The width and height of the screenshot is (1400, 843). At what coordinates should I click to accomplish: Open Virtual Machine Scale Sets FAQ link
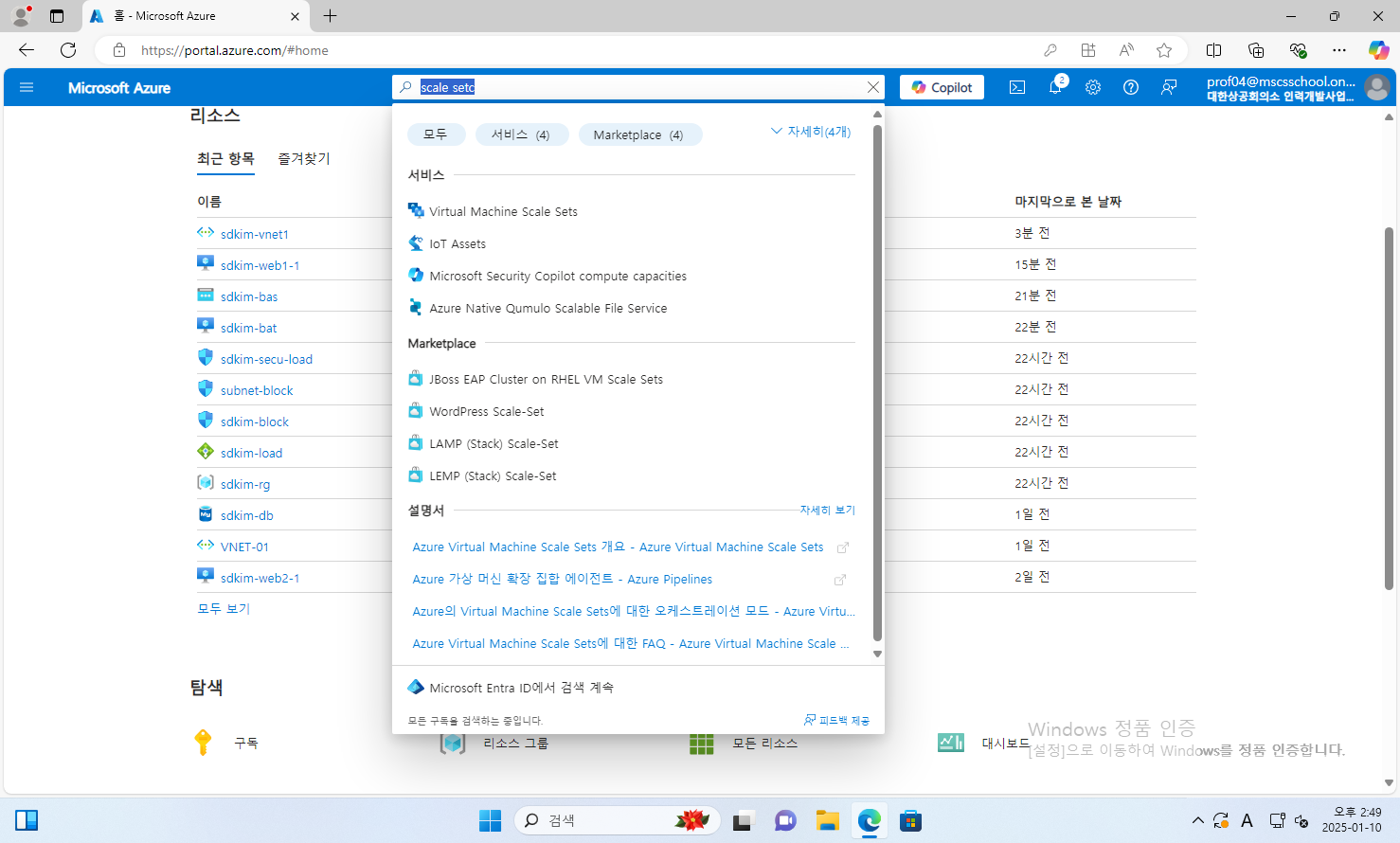[631, 644]
